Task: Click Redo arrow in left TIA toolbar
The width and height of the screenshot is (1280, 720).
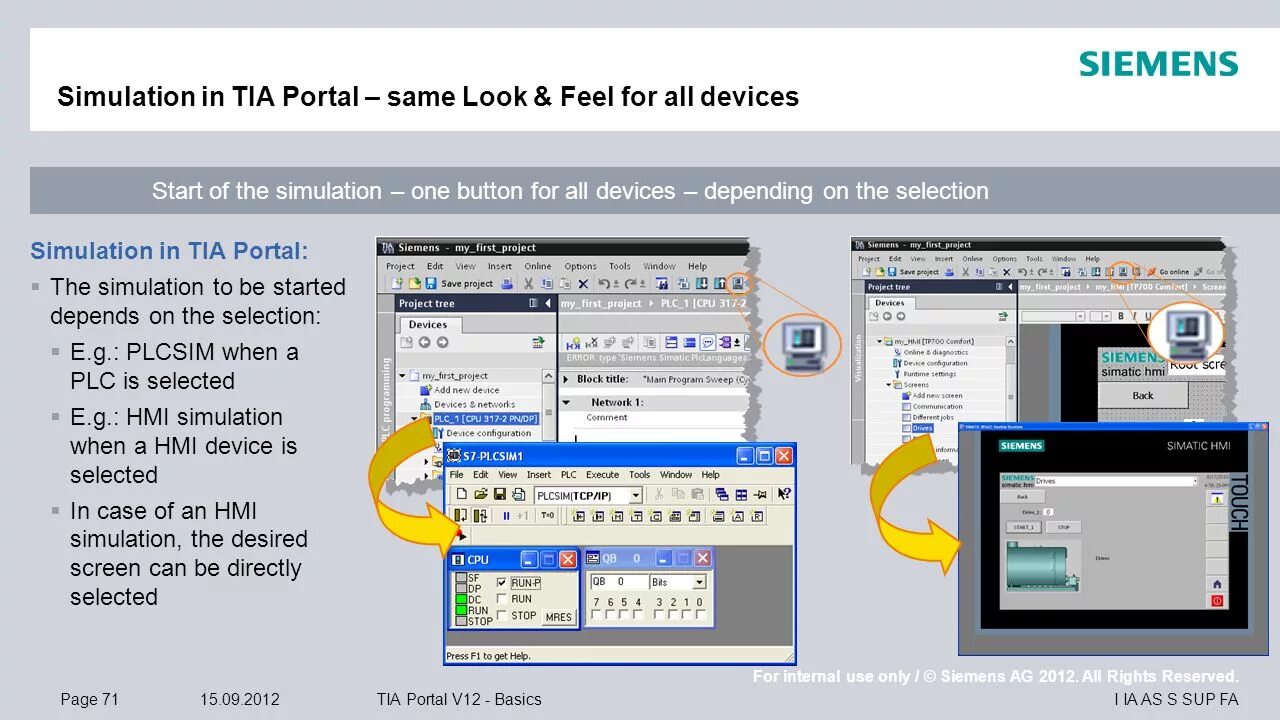Action: coord(630,283)
